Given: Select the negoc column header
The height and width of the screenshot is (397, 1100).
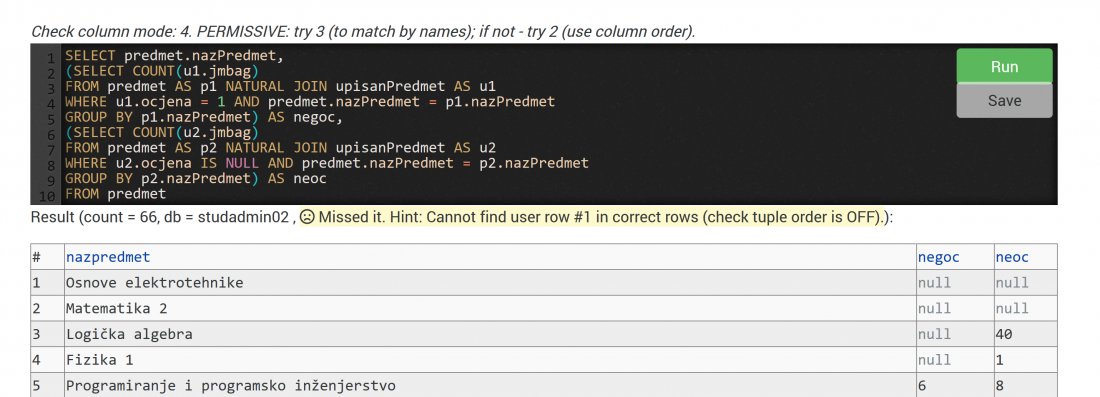Looking at the screenshot, I should click(938, 257).
